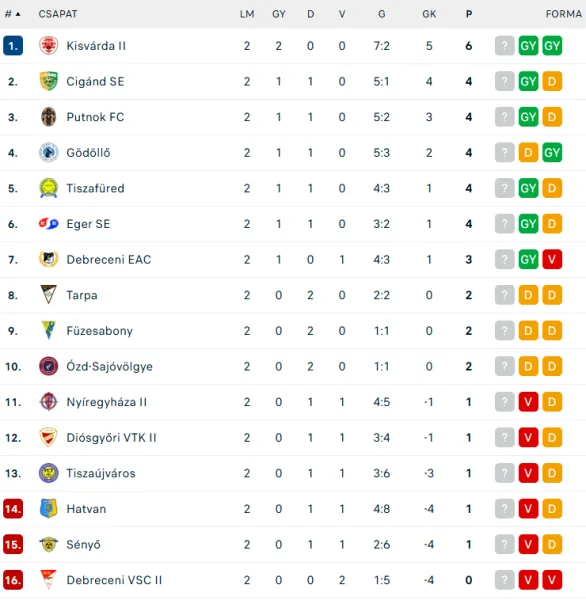
Task: Click the Cigánd SE team logo
Action: coord(49,81)
